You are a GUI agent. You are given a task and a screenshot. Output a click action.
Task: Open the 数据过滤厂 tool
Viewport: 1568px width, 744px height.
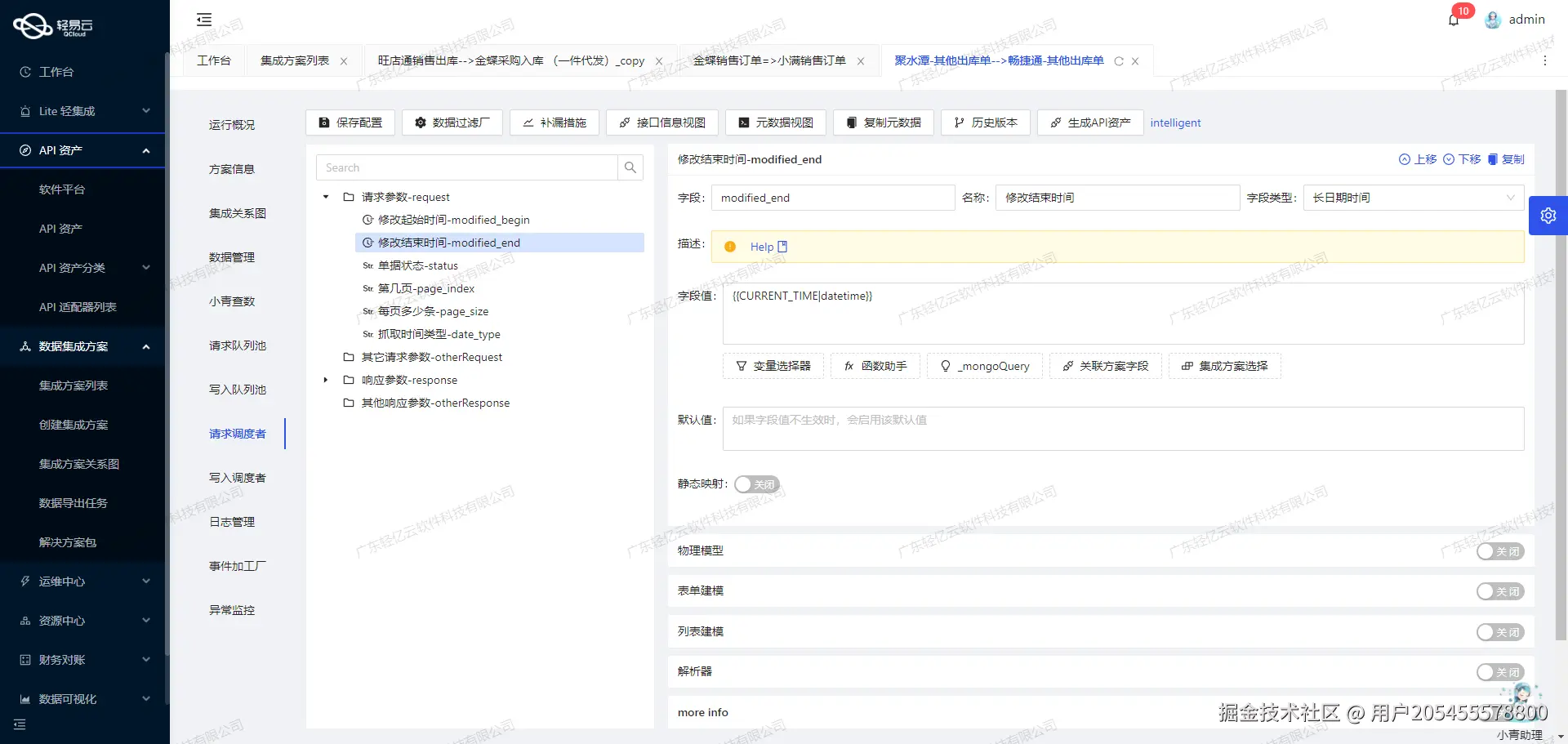452,123
